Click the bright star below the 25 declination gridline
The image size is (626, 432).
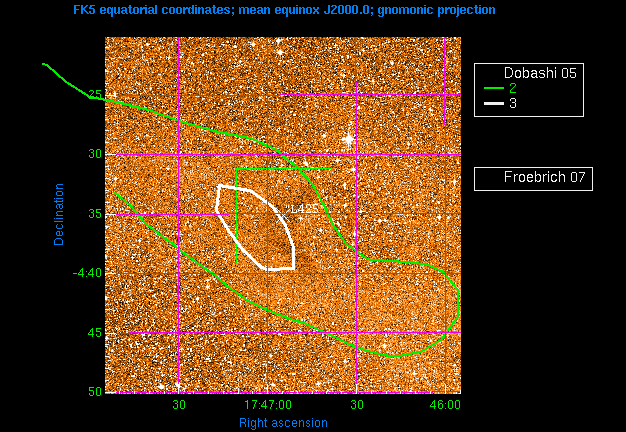pyautogui.click(x=349, y=139)
